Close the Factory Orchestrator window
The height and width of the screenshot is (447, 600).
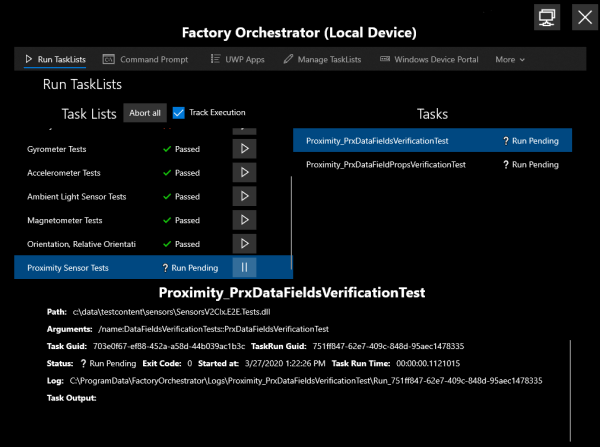click(x=584, y=17)
